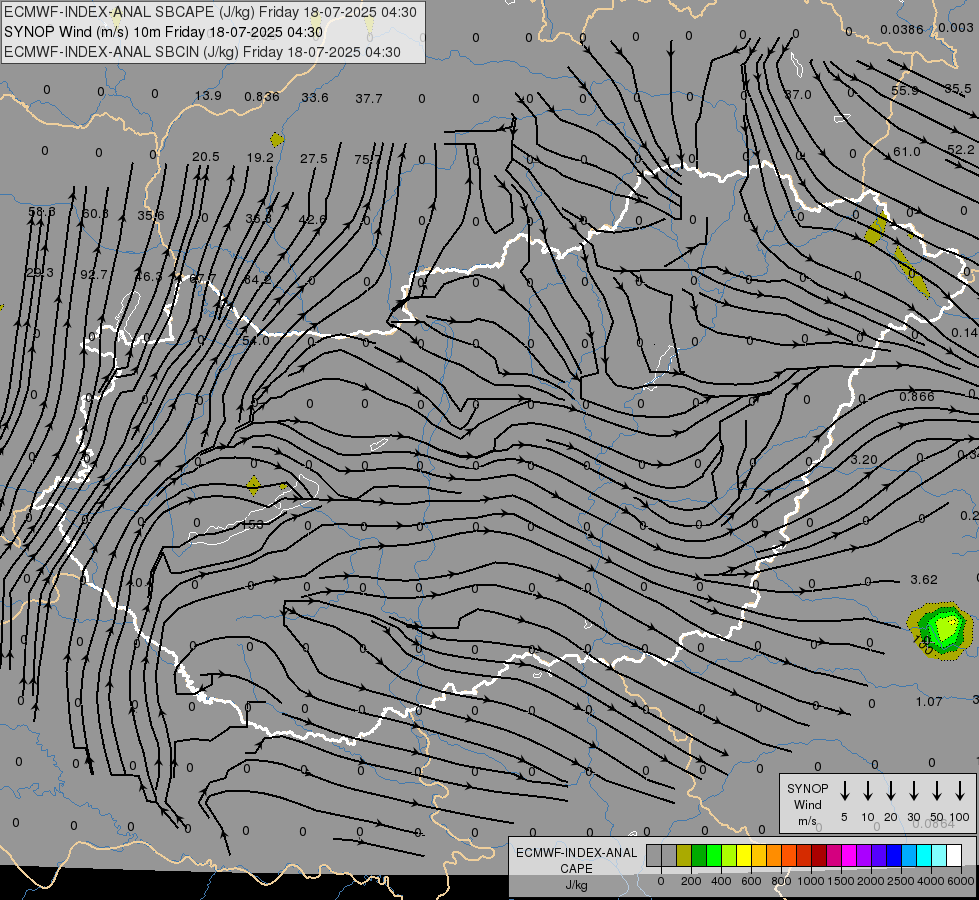Select the dark green 200 J/kg legend swatch

(699, 856)
